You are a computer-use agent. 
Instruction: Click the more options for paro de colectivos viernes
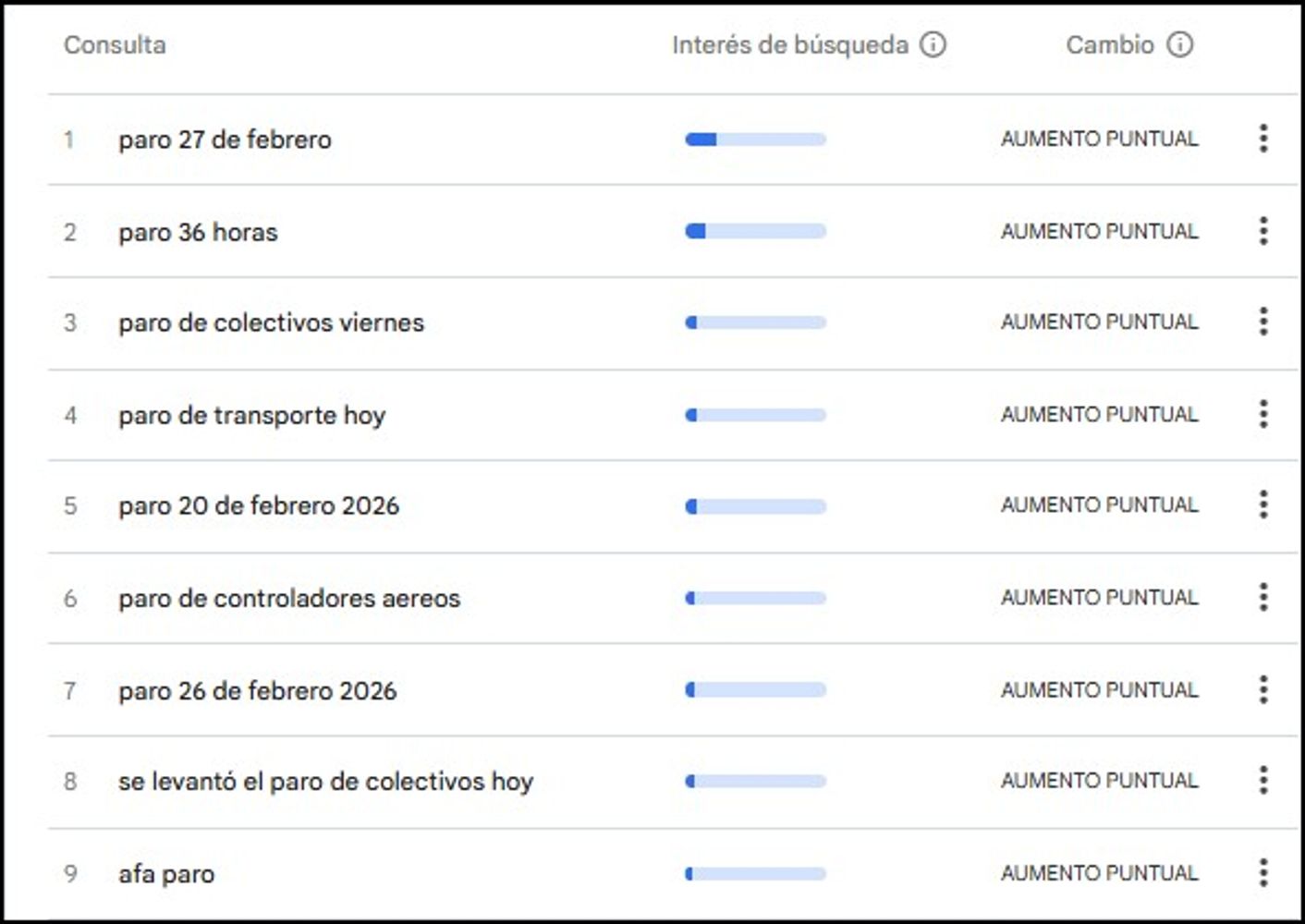(x=1263, y=322)
